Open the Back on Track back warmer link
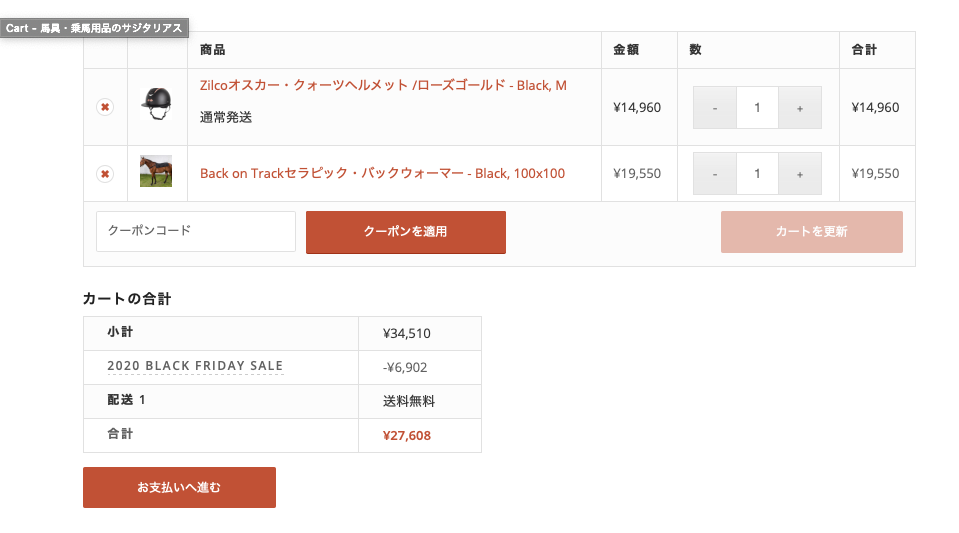959x533 pixels. tap(382, 174)
